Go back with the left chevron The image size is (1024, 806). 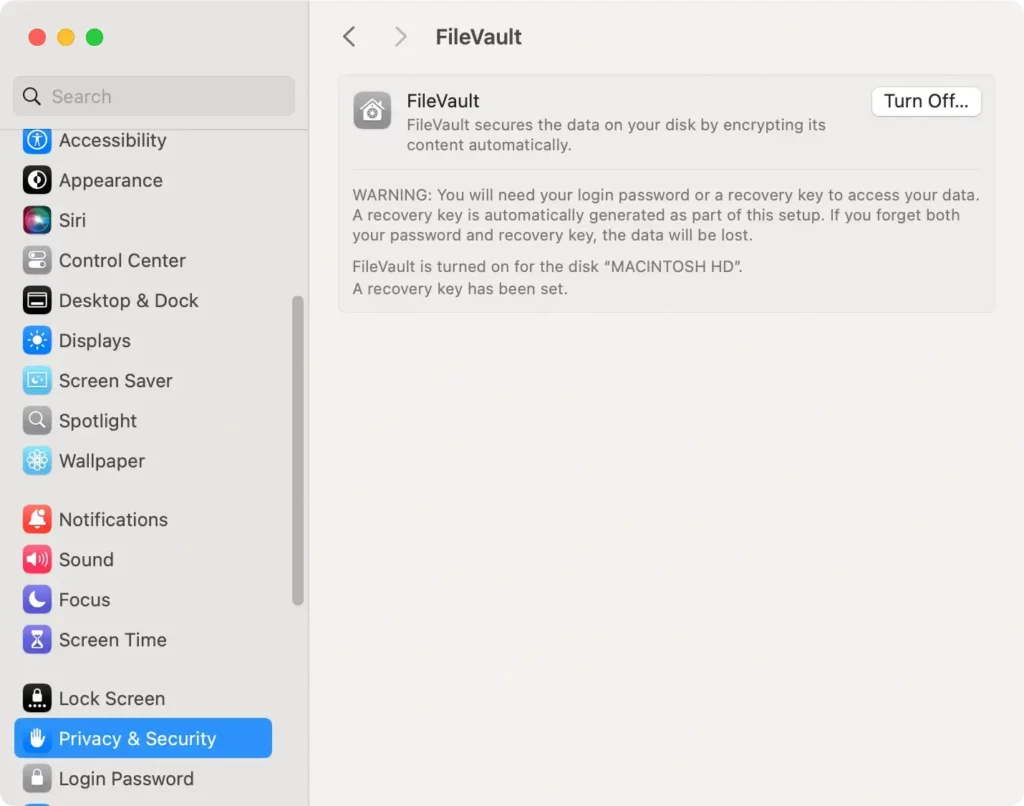tap(349, 37)
